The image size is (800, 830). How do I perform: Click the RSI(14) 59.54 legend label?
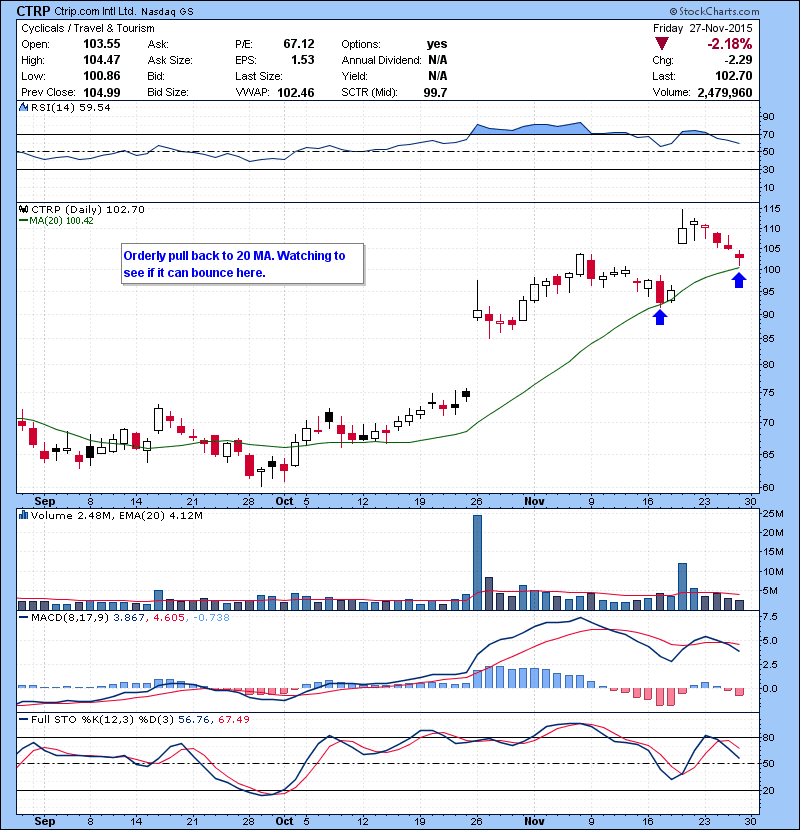(71, 107)
